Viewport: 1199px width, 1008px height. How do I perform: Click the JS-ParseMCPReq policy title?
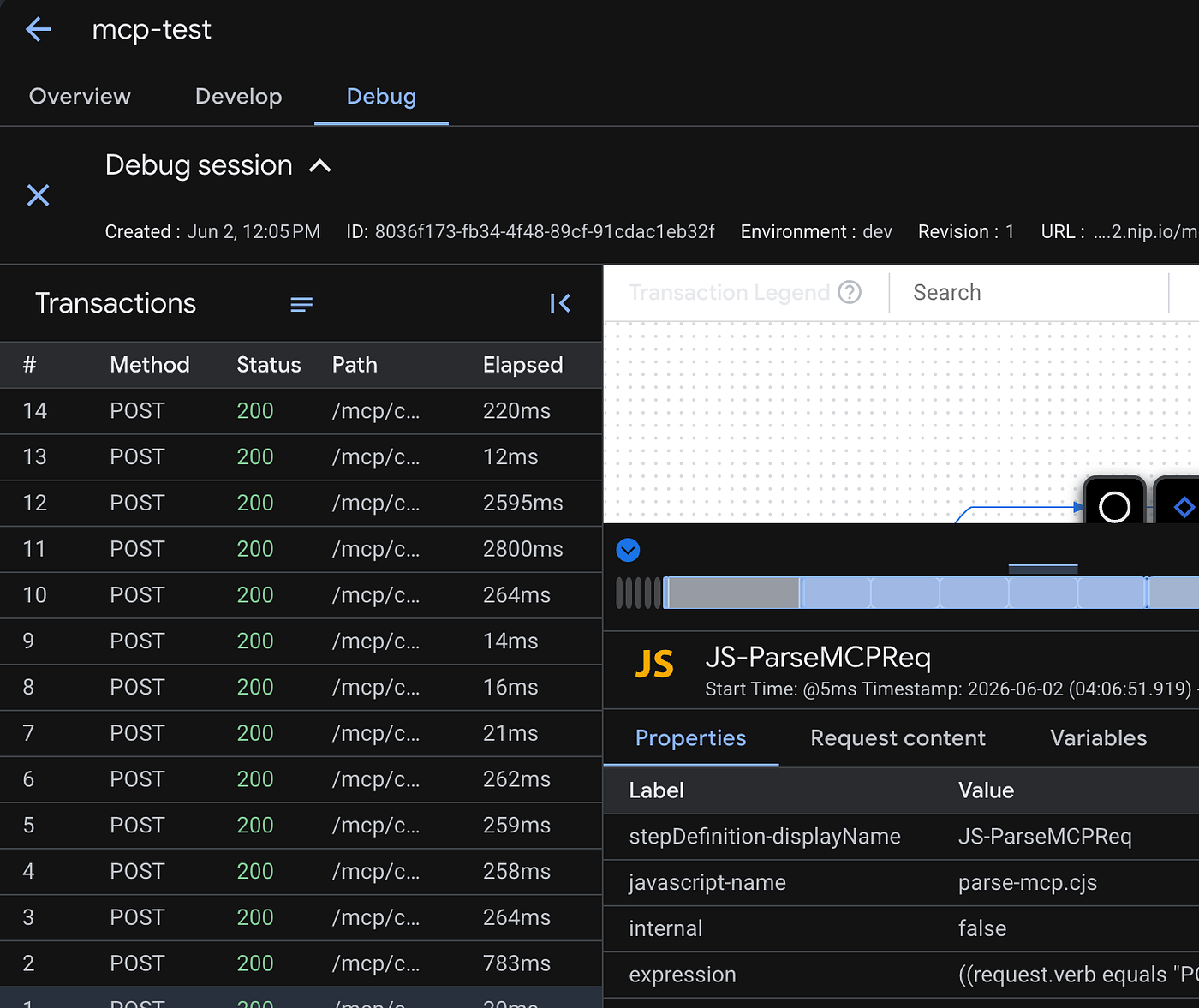[x=818, y=658]
